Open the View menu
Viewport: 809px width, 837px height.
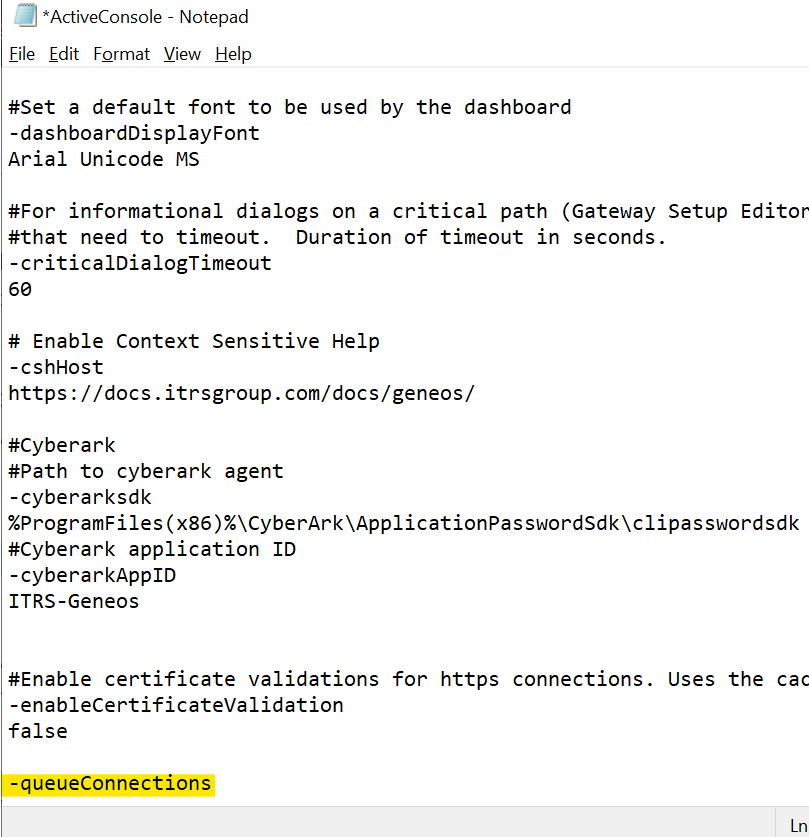point(182,54)
